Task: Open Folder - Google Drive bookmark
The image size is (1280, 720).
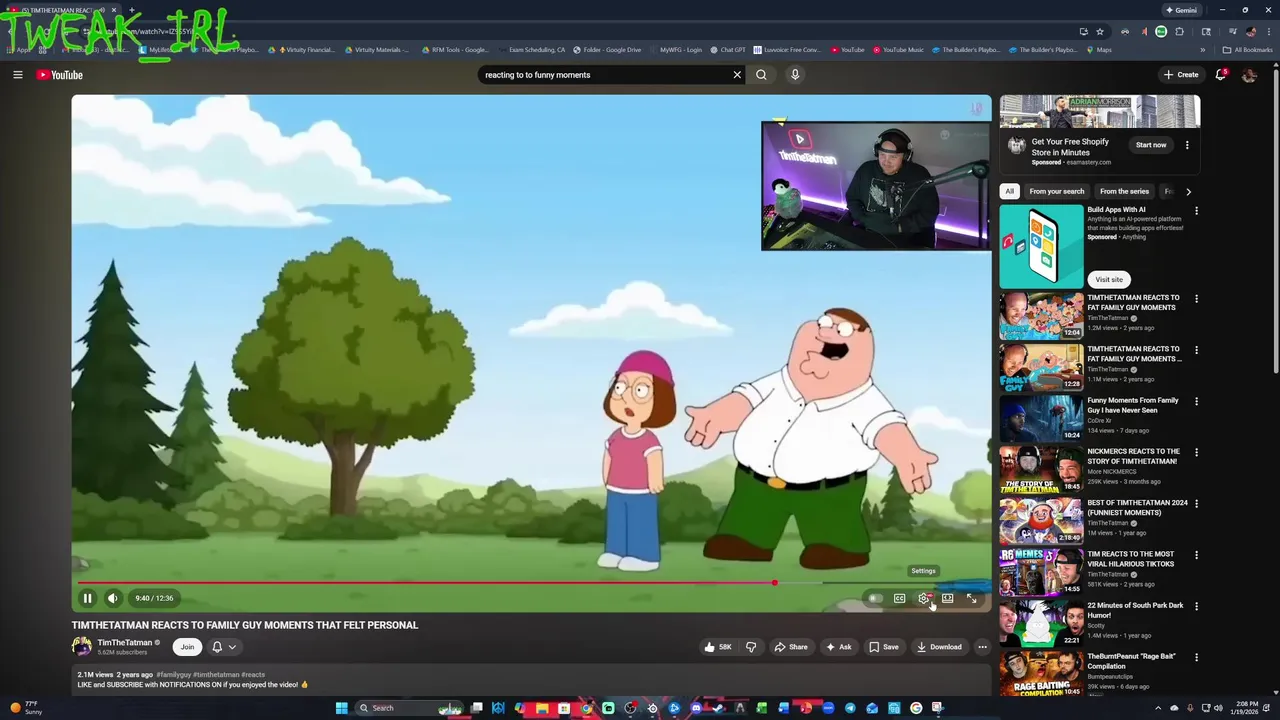Action: 607,50
